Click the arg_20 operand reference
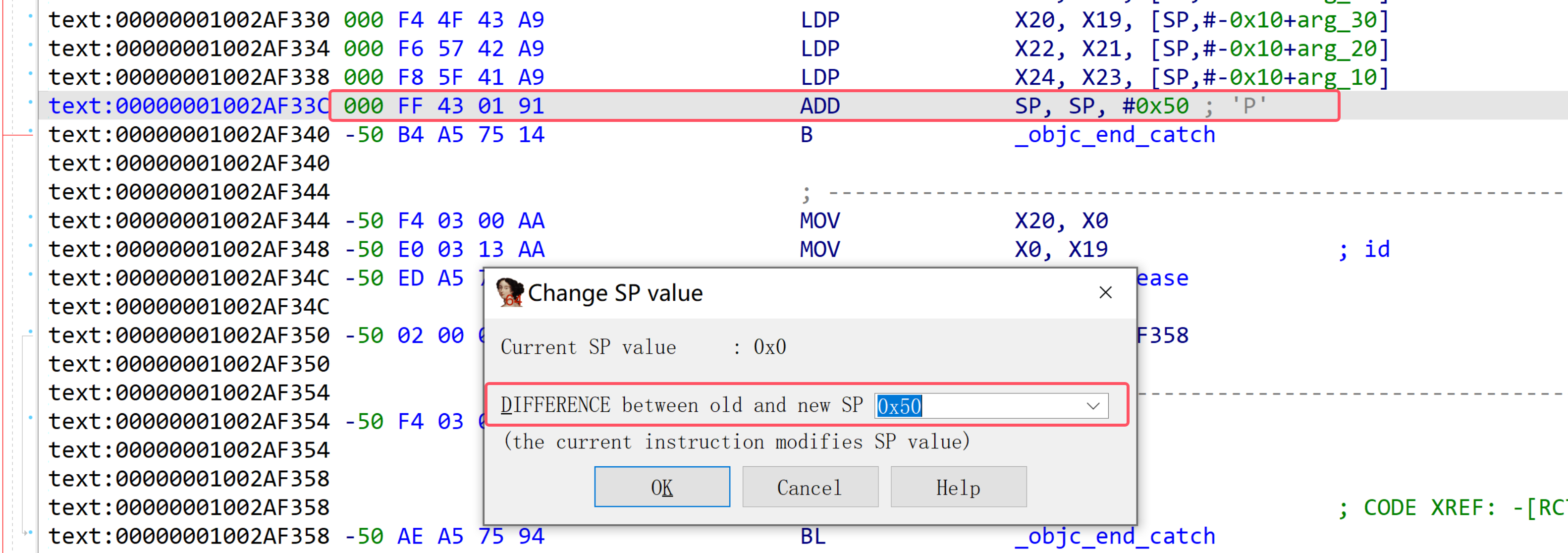1568x553 pixels. (1336, 49)
